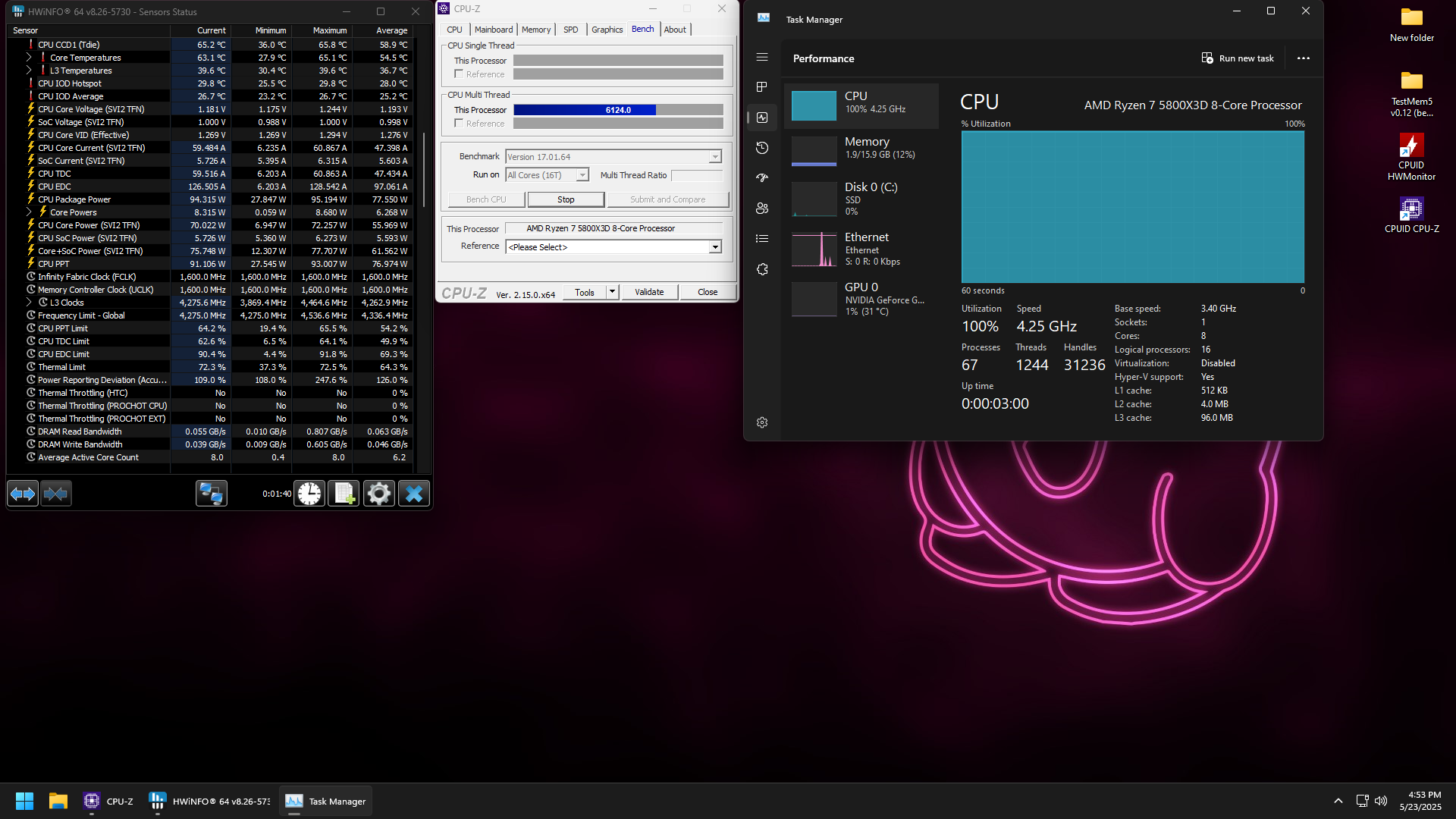This screenshot has width=1456, height=819.
Task: Enable Multi Thread Reference checkbox
Action: [x=459, y=123]
